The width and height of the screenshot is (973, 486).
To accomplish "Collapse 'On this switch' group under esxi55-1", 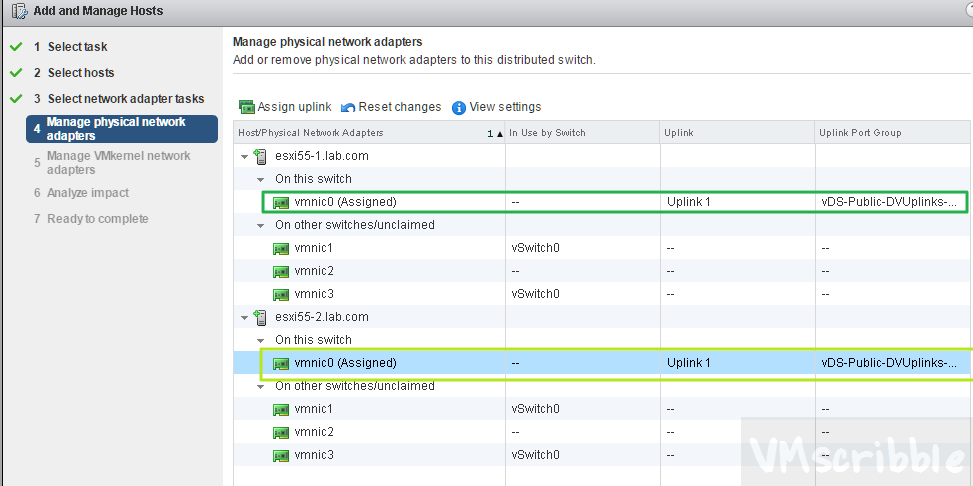I will click(261, 179).
